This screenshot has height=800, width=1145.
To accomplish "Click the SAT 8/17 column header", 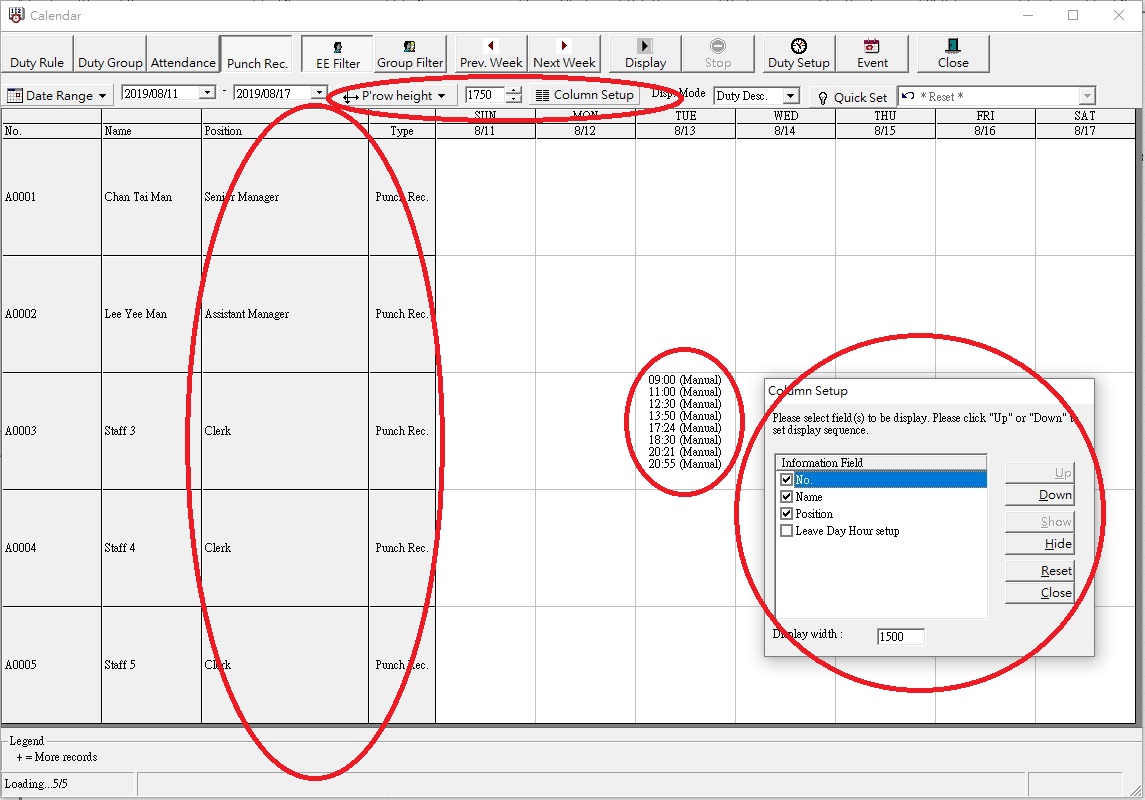I will pos(1085,123).
